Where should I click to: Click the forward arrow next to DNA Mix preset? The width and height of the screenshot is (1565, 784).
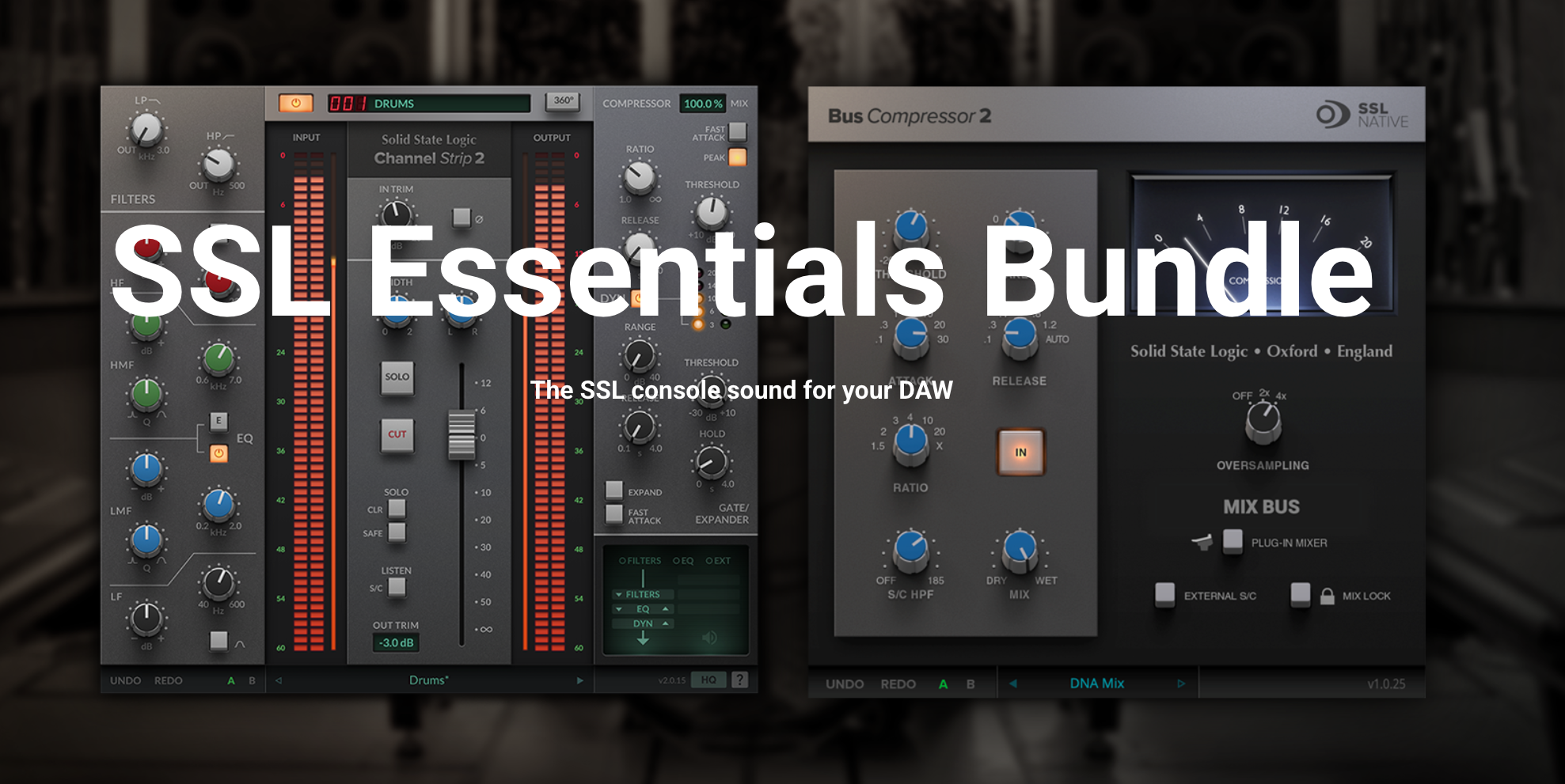1183,683
